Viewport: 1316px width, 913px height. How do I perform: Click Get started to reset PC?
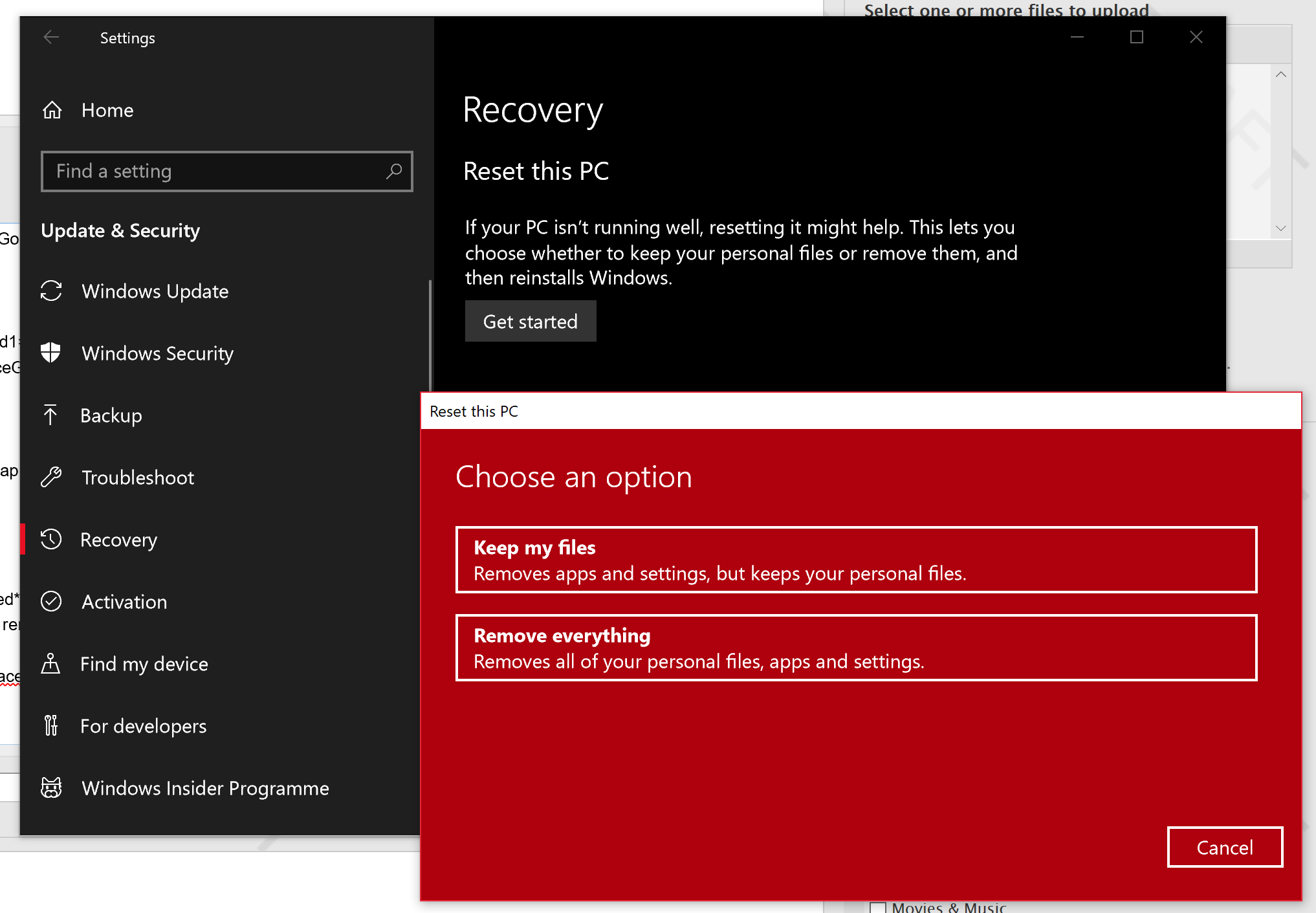point(530,321)
